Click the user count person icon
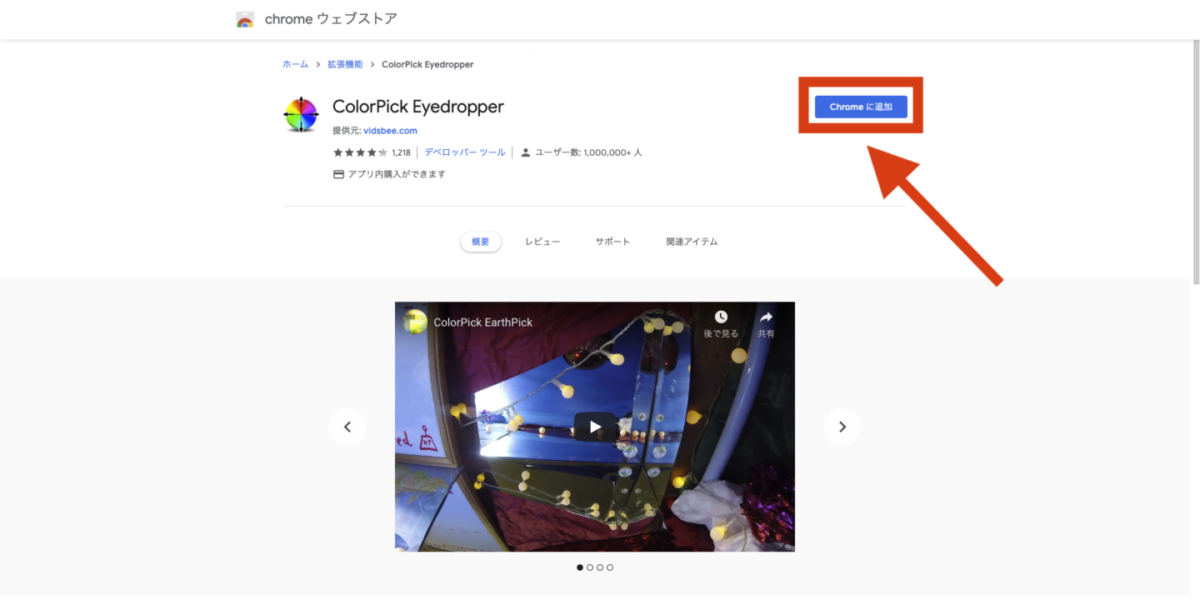Screen dimensions: 1200x605 click(526, 153)
